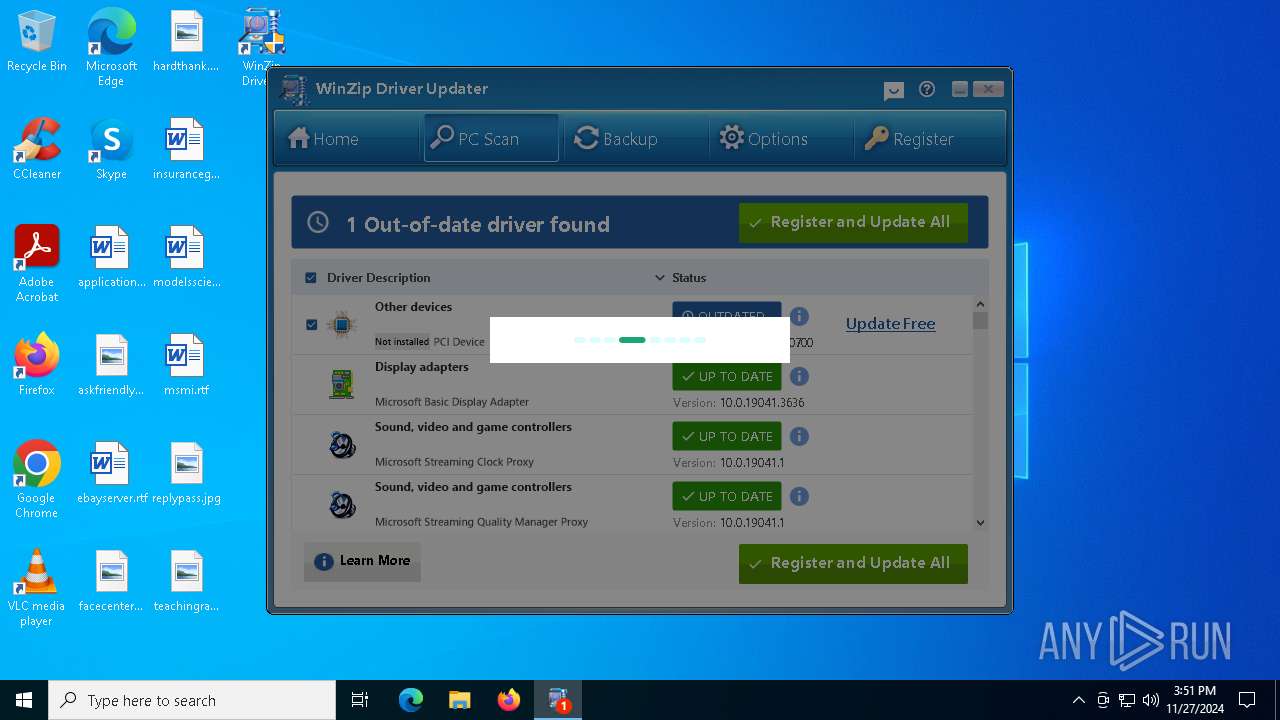Switch to the PC Scan tab
The image size is (1280, 720).
491,138
